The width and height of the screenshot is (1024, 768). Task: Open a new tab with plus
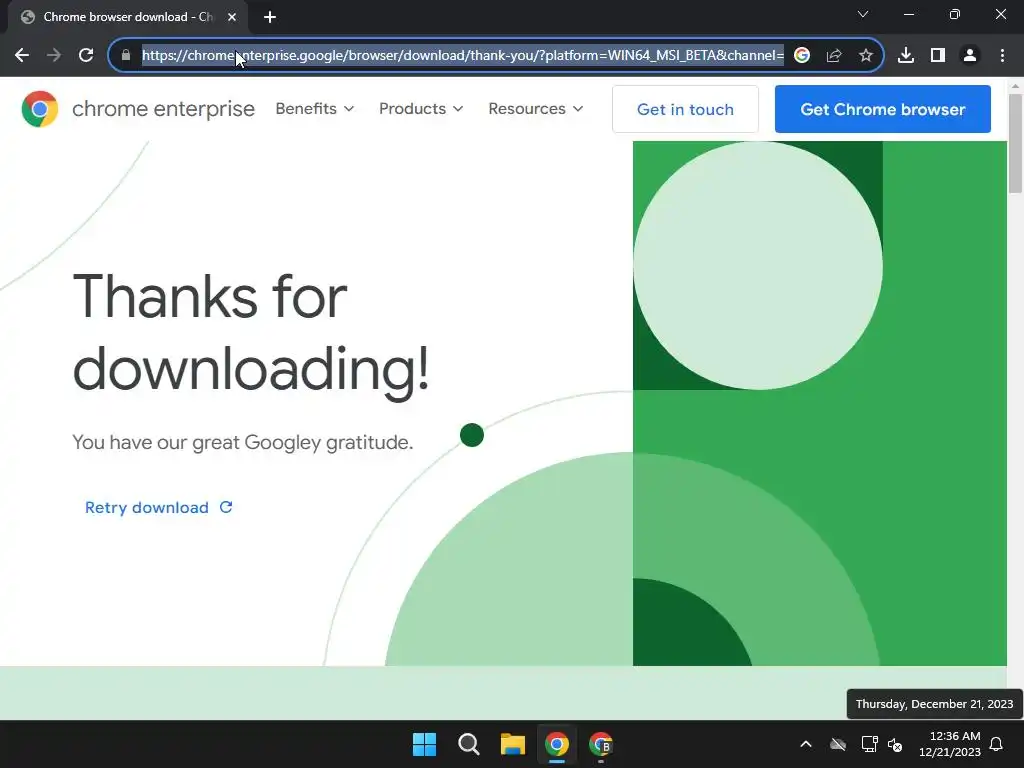pyautogui.click(x=270, y=17)
